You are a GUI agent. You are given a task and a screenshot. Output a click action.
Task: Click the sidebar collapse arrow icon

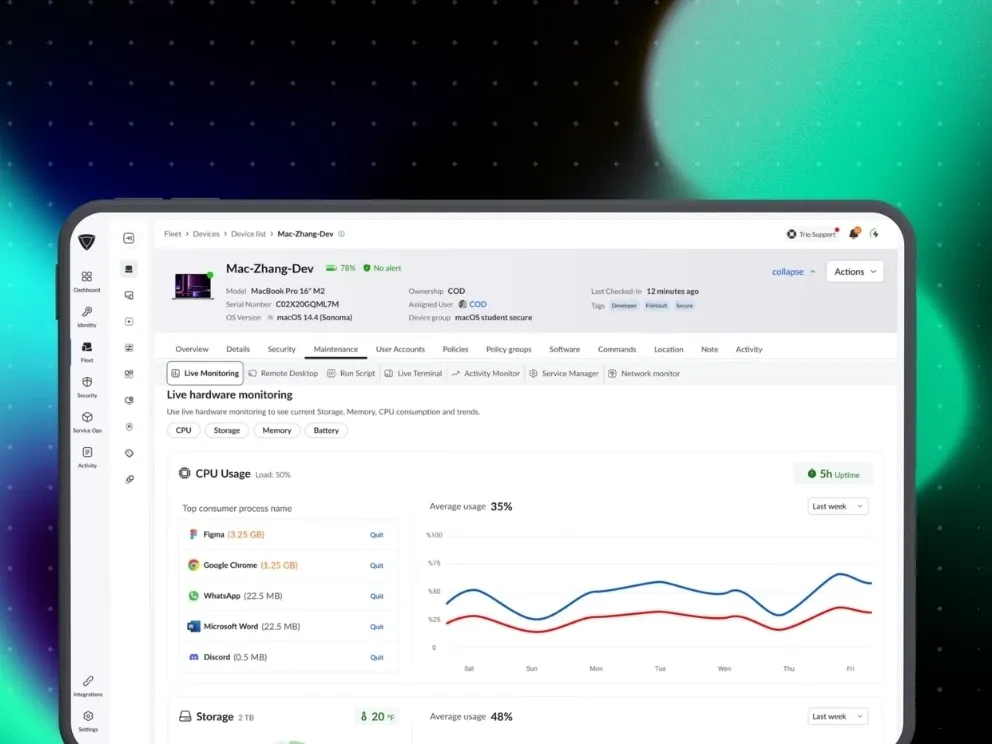tap(128, 238)
